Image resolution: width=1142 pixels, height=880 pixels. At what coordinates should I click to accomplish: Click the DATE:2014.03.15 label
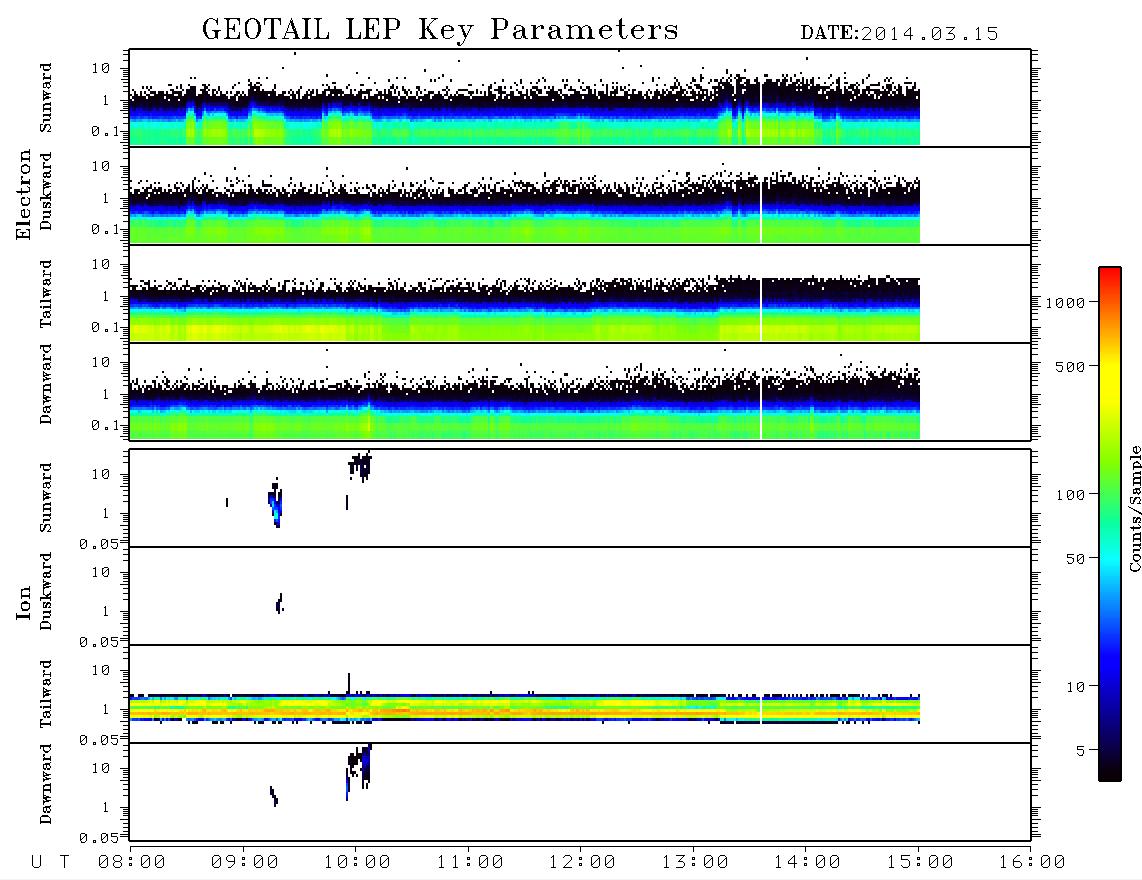point(899,34)
